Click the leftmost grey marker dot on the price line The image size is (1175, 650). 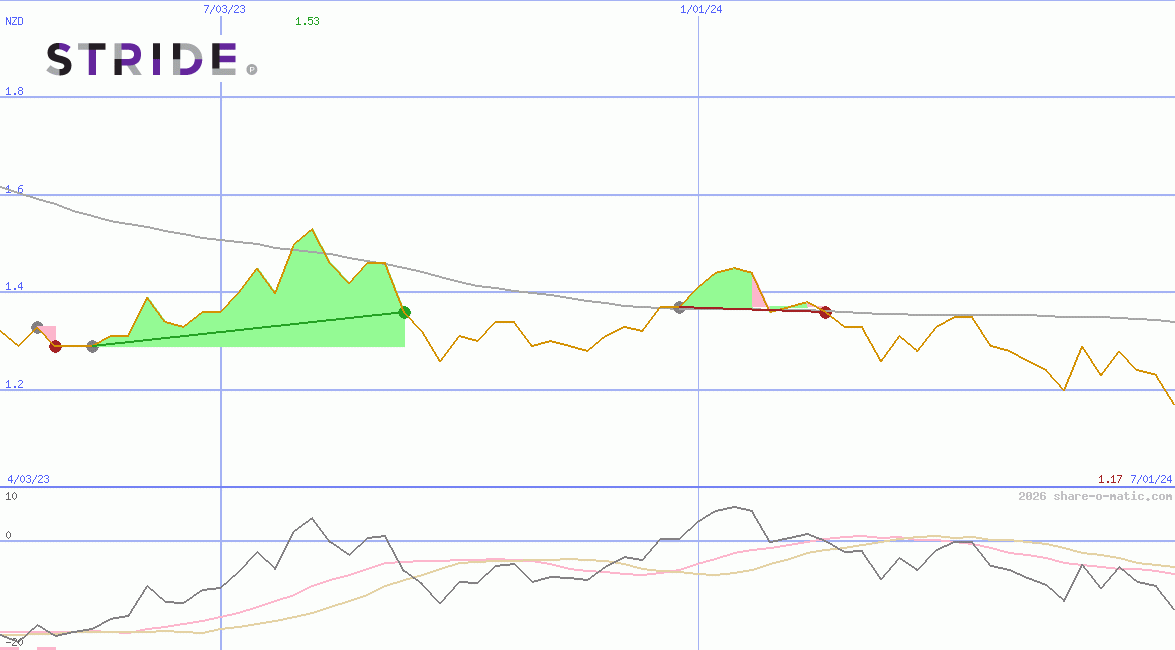(x=37, y=327)
